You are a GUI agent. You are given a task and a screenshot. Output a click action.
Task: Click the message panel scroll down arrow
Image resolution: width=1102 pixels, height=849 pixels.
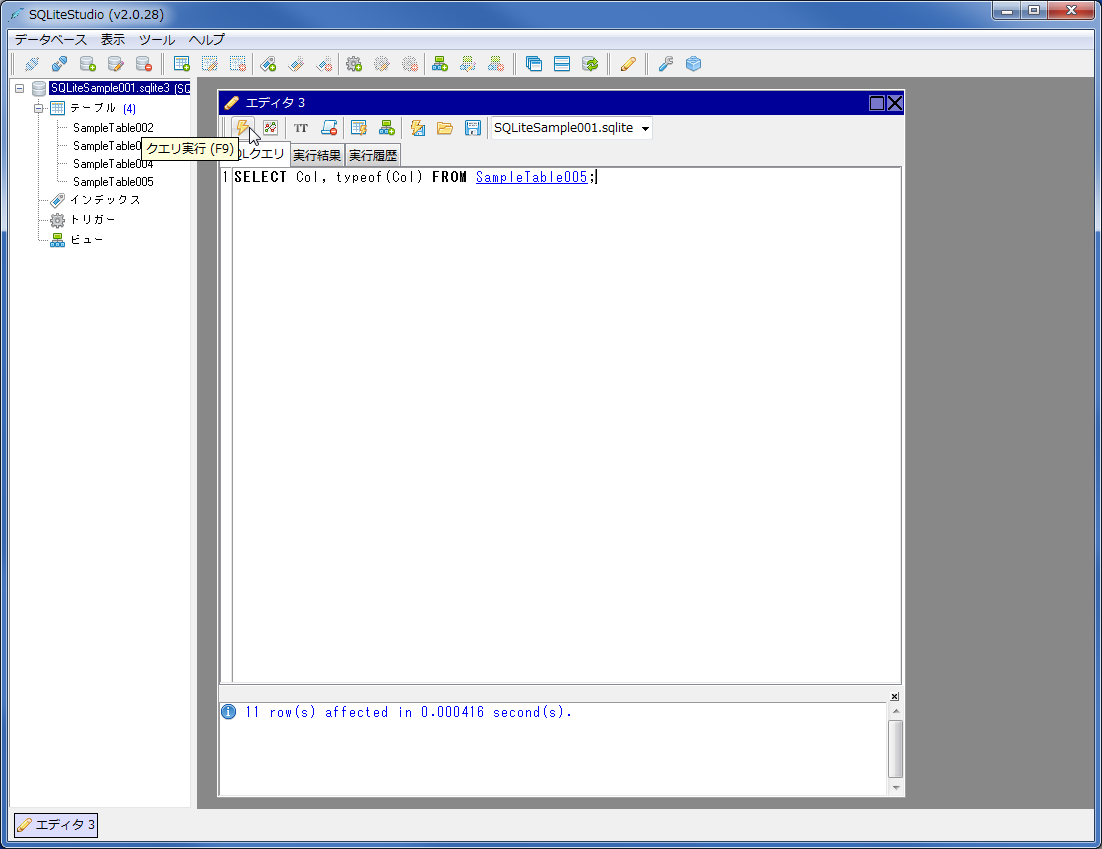[895, 788]
